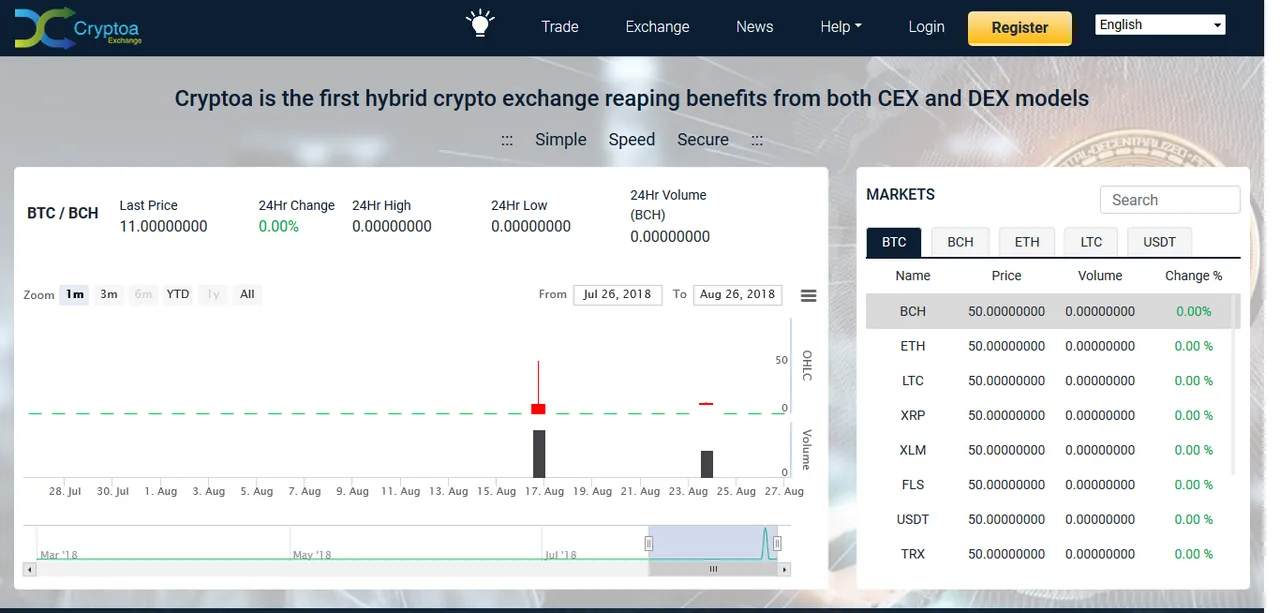Click the volume bar at 17. Aug

point(539,454)
